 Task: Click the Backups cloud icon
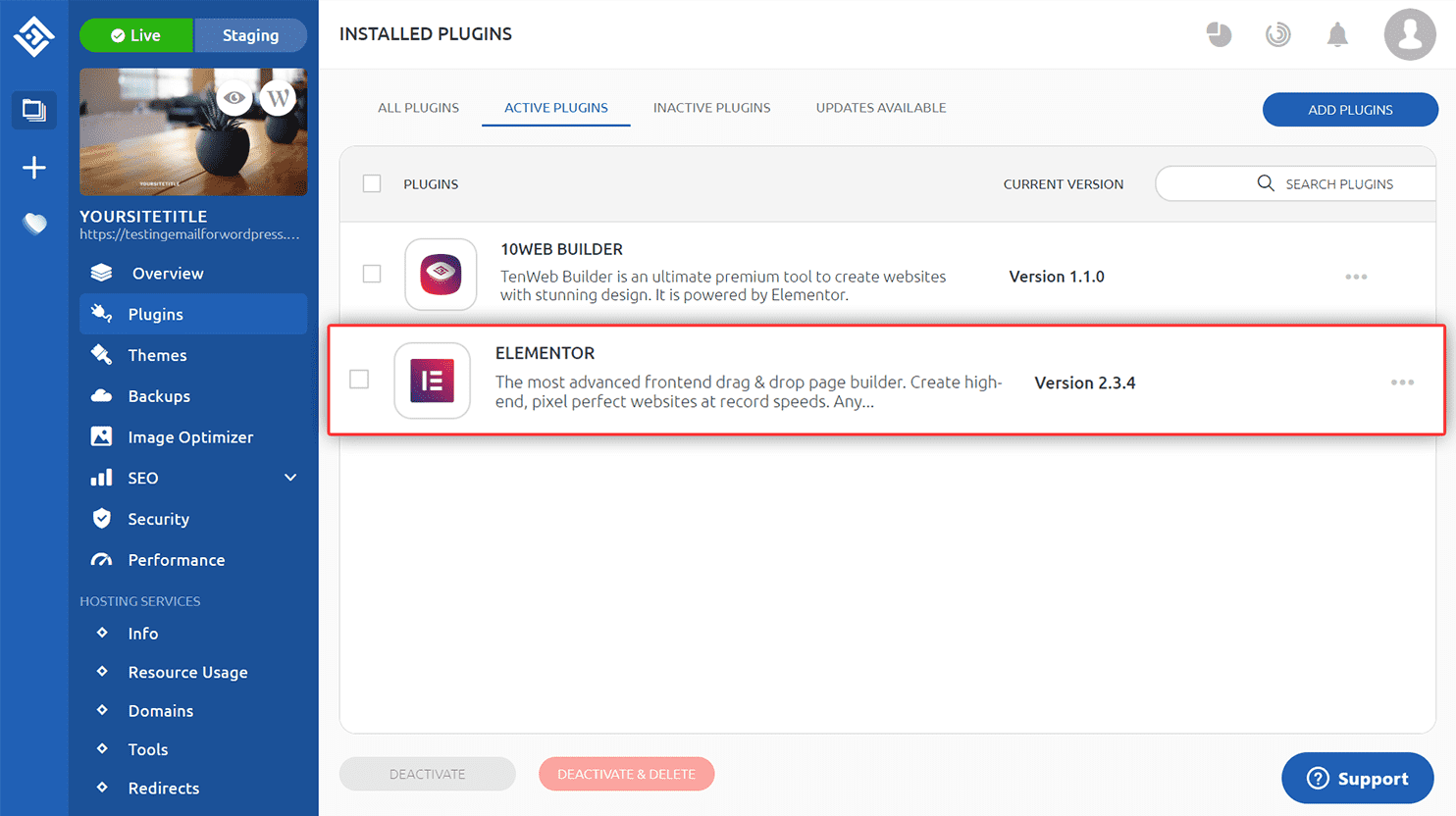pyautogui.click(x=101, y=395)
